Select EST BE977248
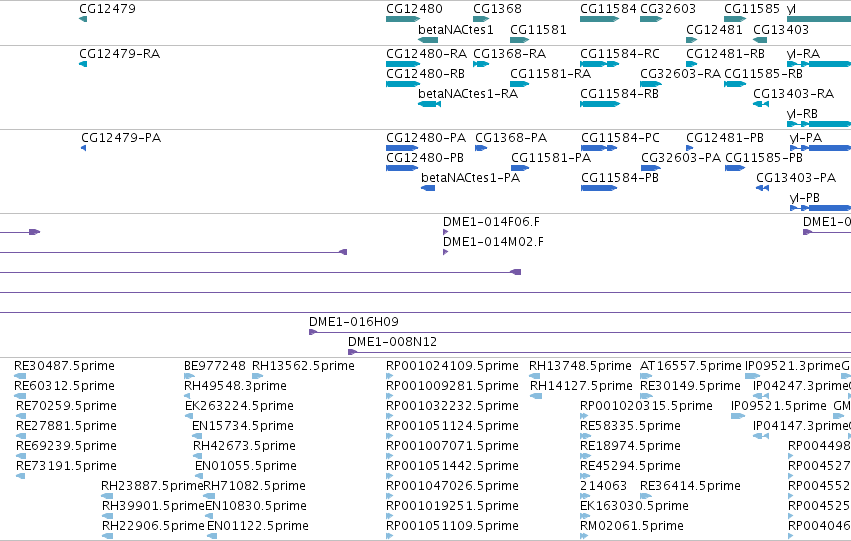The height and width of the screenshot is (541, 851). (215, 366)
